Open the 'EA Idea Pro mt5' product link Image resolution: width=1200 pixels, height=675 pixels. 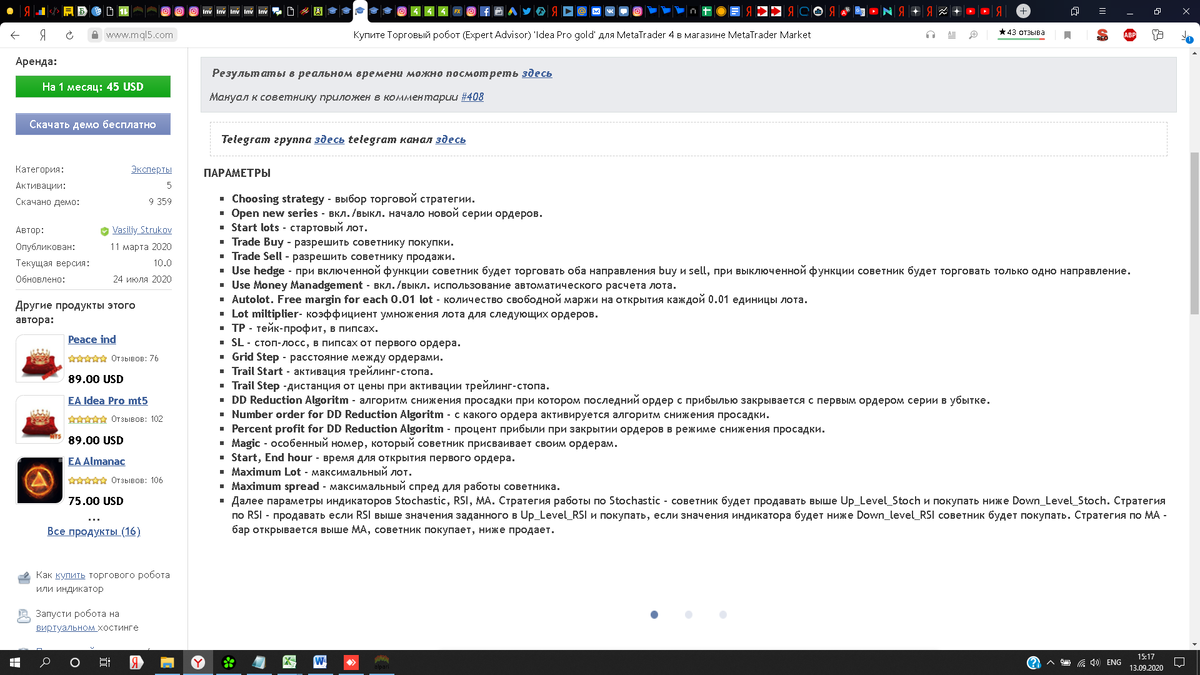[x=108, y=401]
